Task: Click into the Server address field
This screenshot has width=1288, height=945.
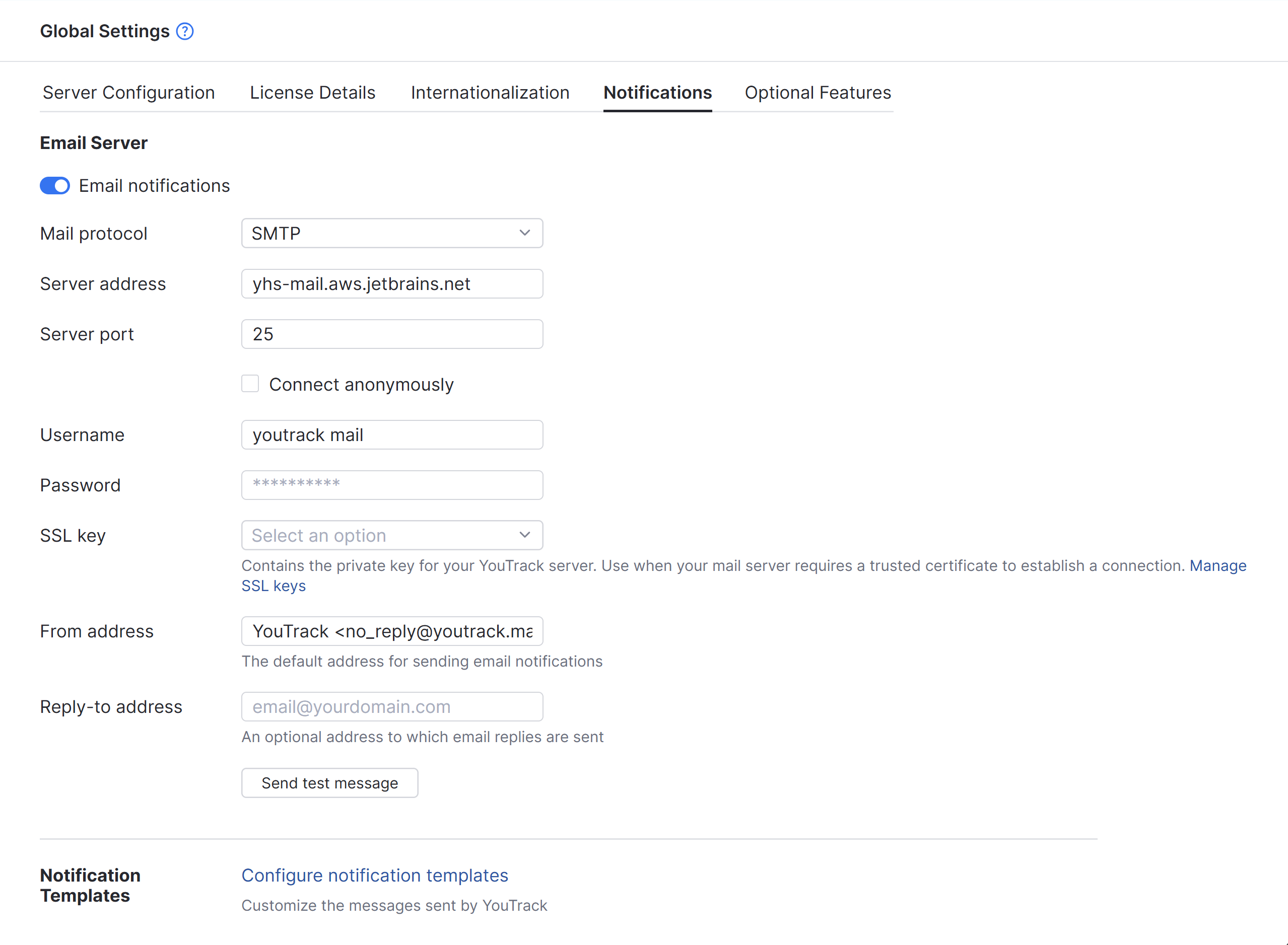Action: click(392, 284)
